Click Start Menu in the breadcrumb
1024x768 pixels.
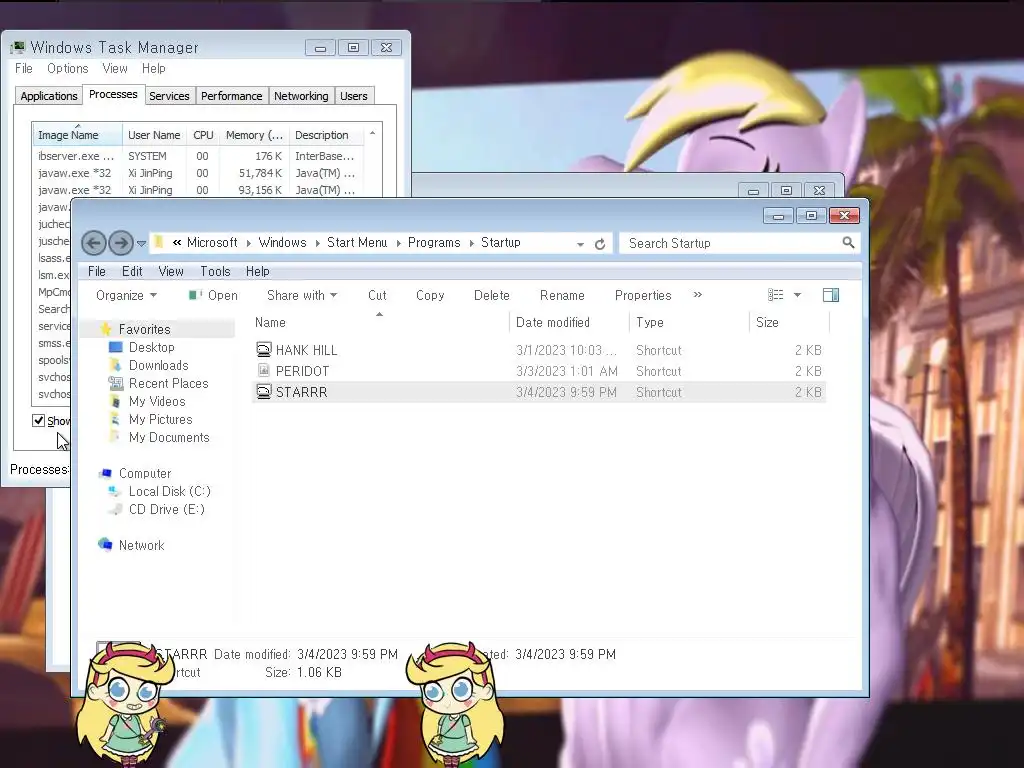tap(357, 242)
